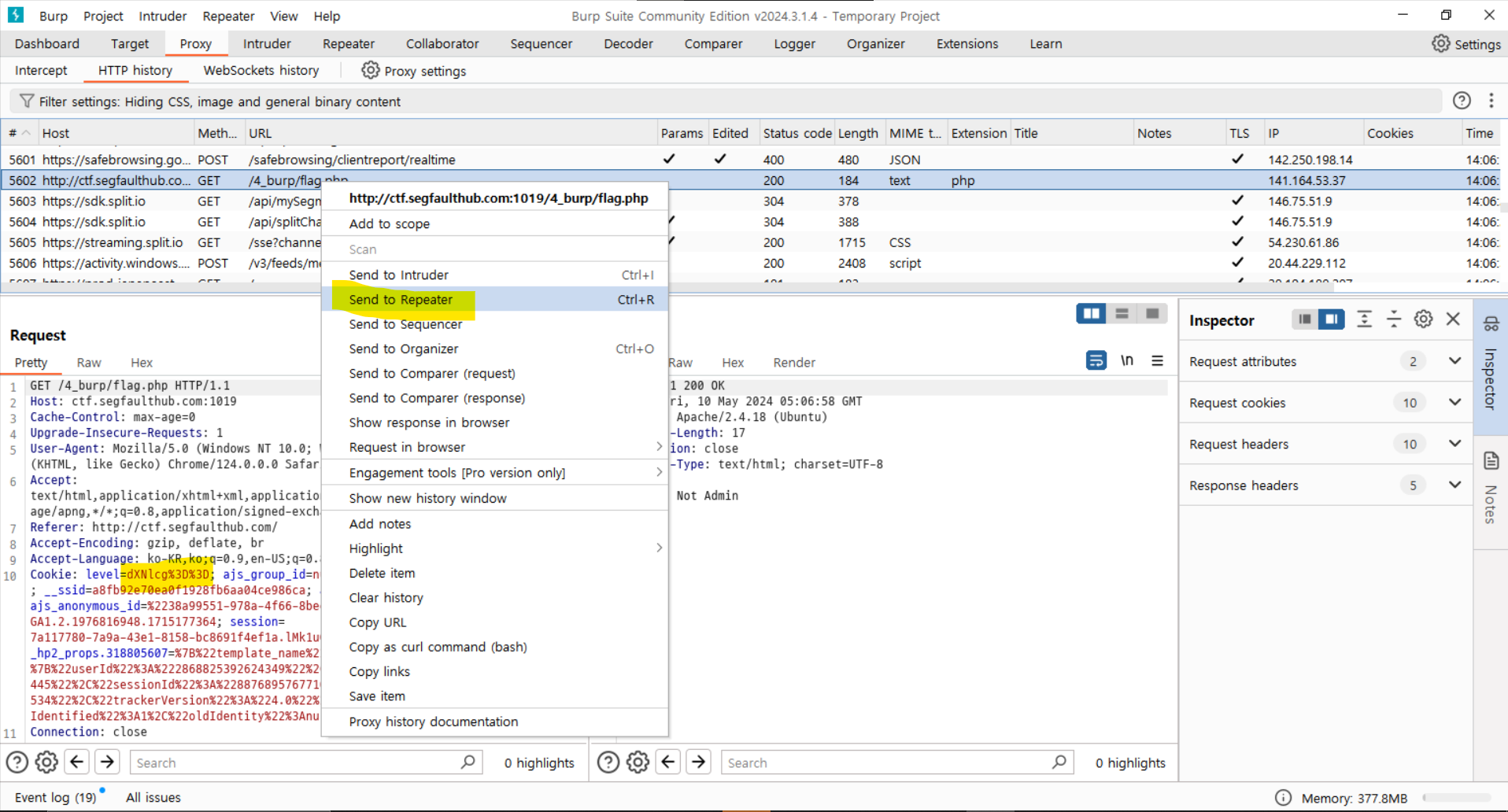1508x812 pixels.
Task: Open filter bar help question mark
Action: (1462, 101)
